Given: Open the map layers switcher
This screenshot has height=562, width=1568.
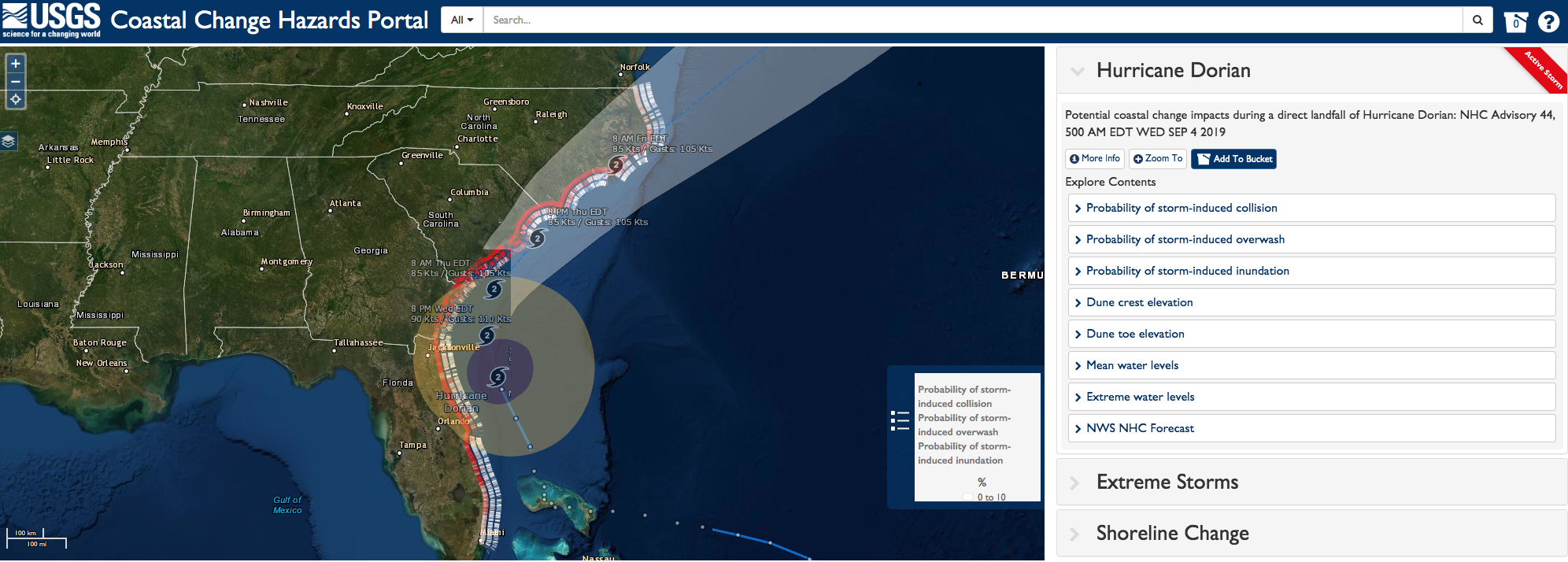Looking at the screenshot, I should [x=9, y=141].
